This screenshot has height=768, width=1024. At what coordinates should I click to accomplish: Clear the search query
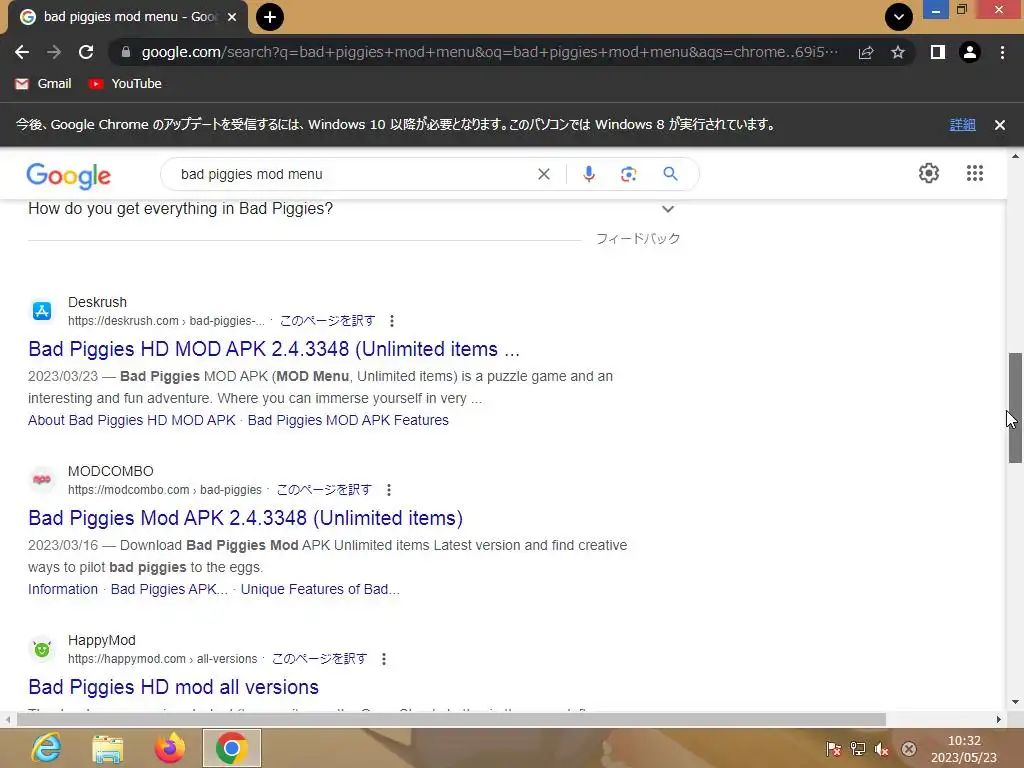click(544, 174)
